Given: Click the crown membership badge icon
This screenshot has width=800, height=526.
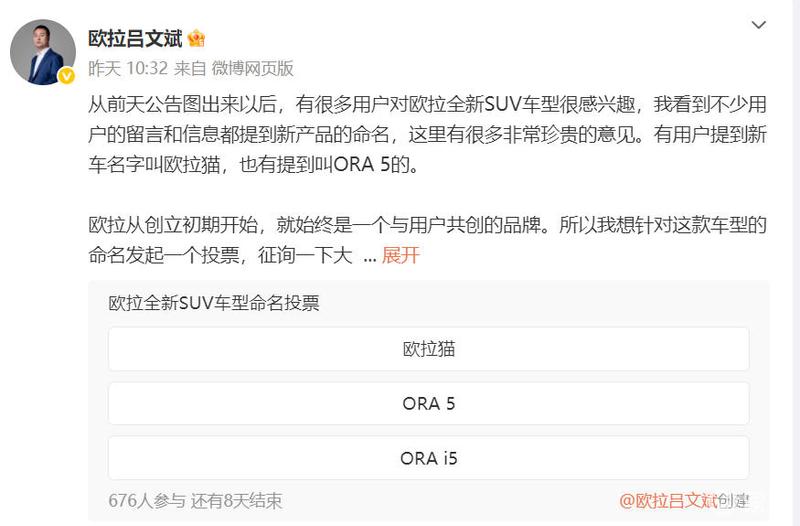Looking at the screenshot, I should point(196,38).
